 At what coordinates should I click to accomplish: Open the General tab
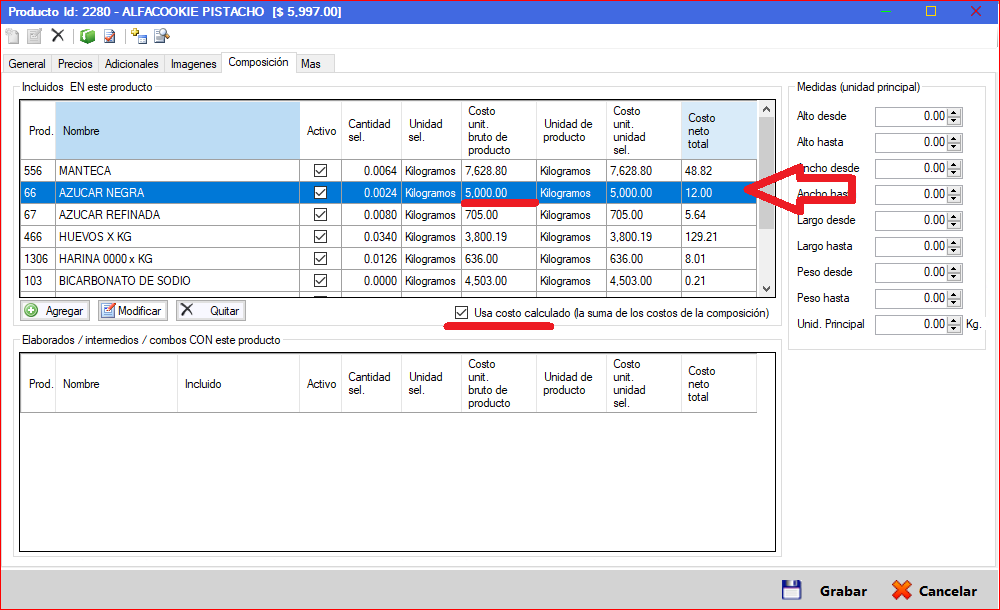click(27, 64)
